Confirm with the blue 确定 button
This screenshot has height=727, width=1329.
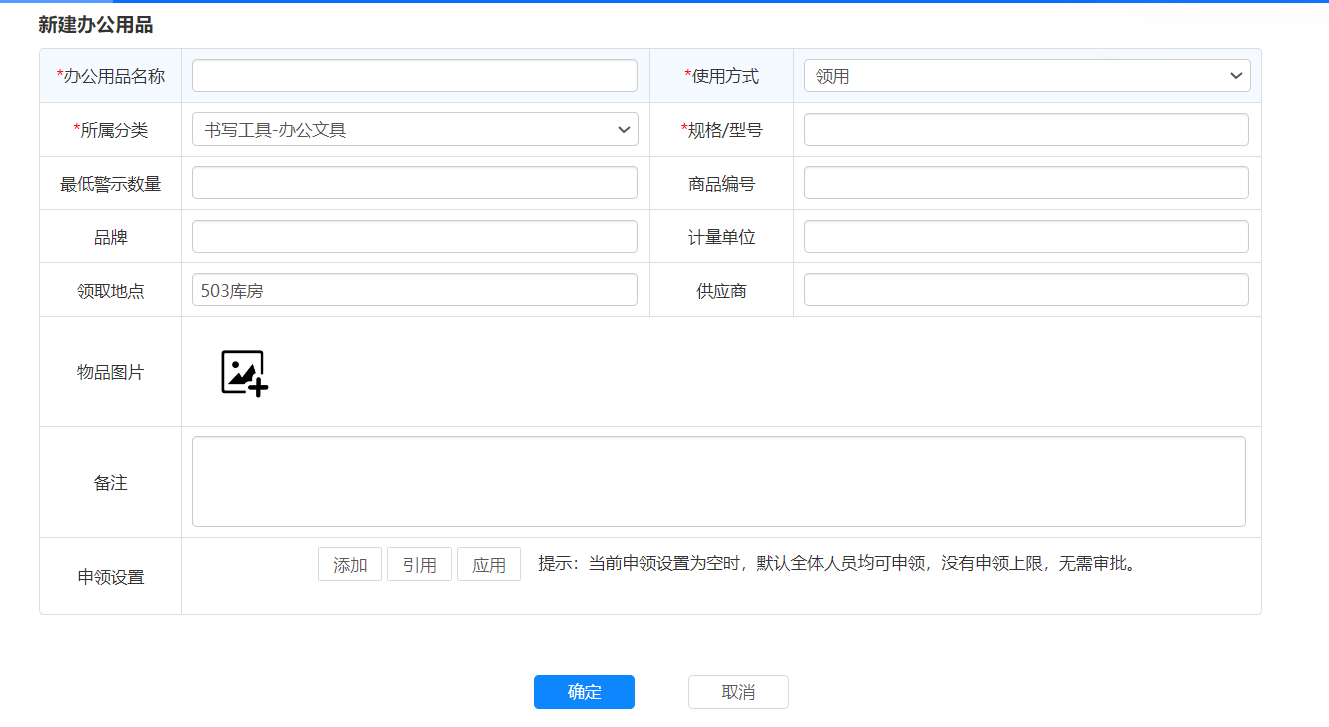coord(584,692)
